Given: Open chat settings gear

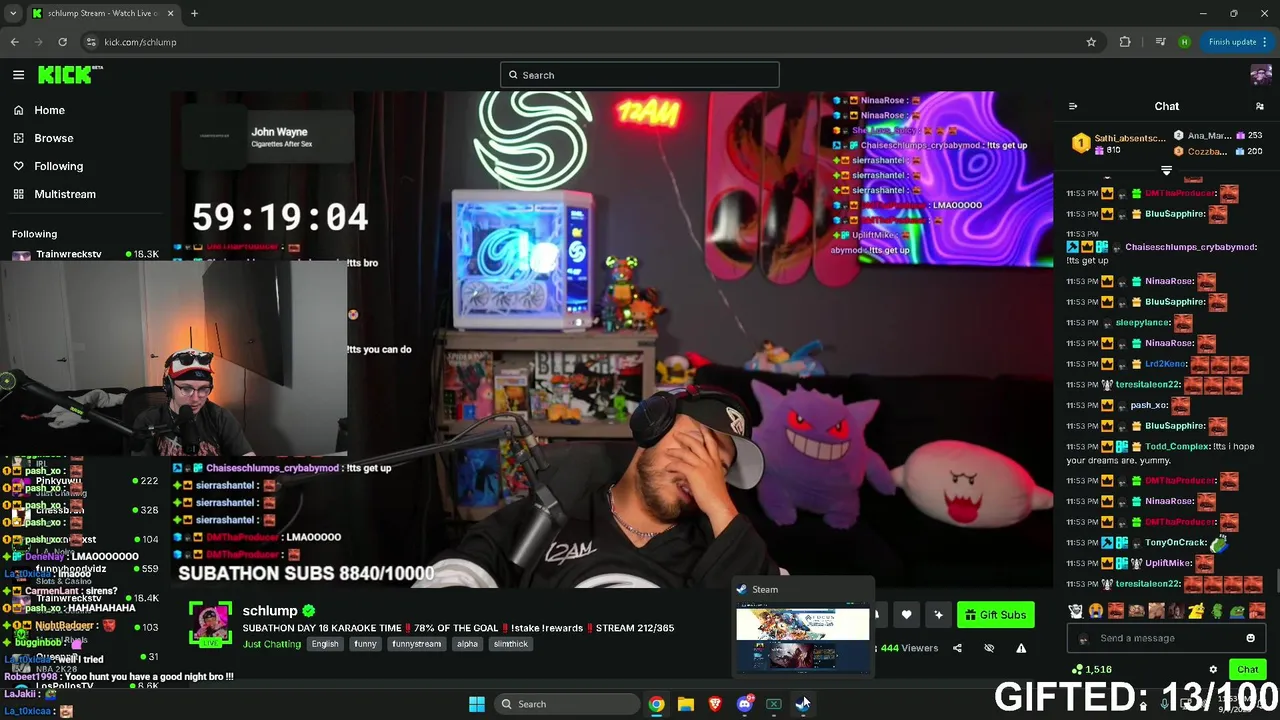Looking at the screenshot, I should point(1213,670).
